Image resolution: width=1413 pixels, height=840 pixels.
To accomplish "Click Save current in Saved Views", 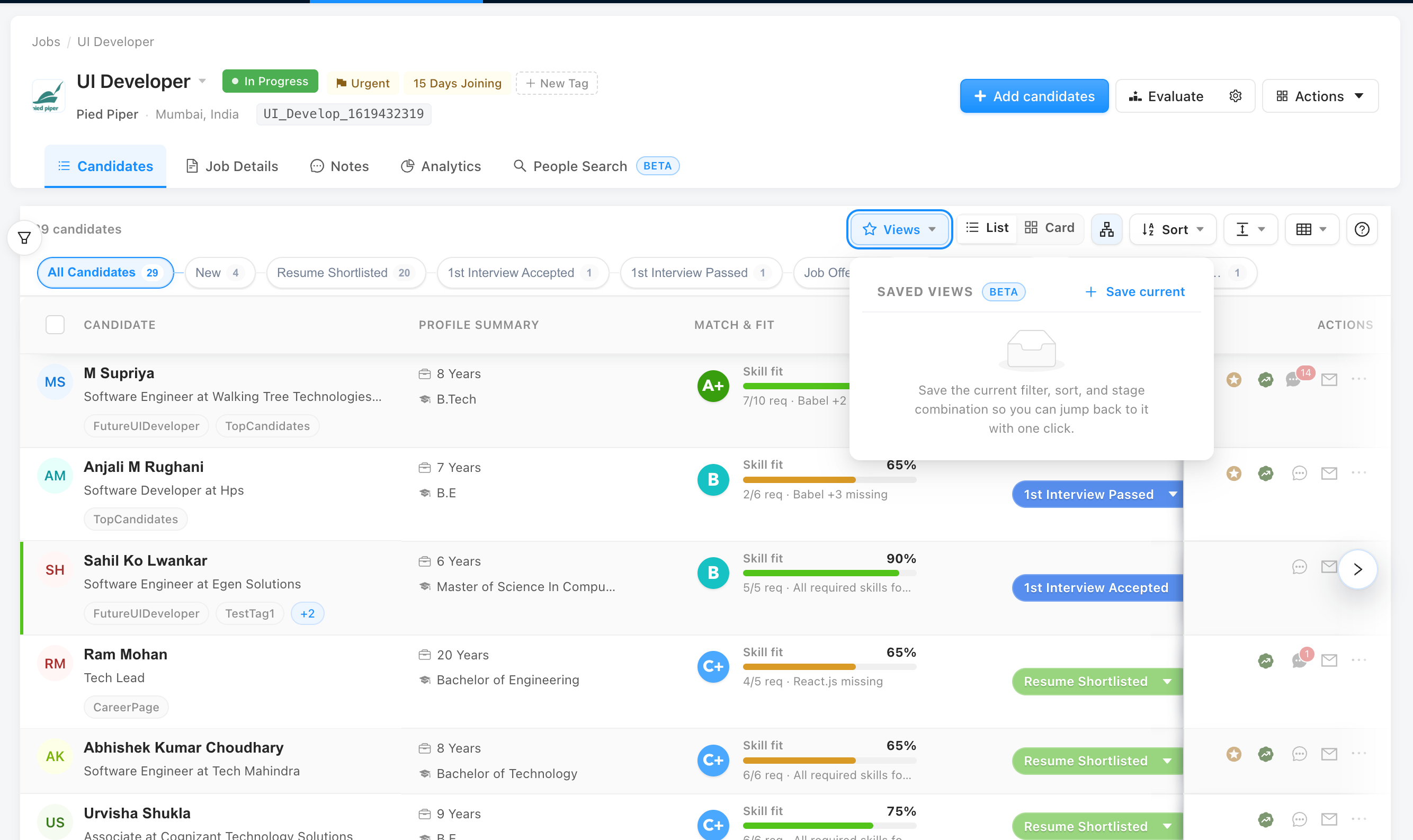I will (1134, 291).
